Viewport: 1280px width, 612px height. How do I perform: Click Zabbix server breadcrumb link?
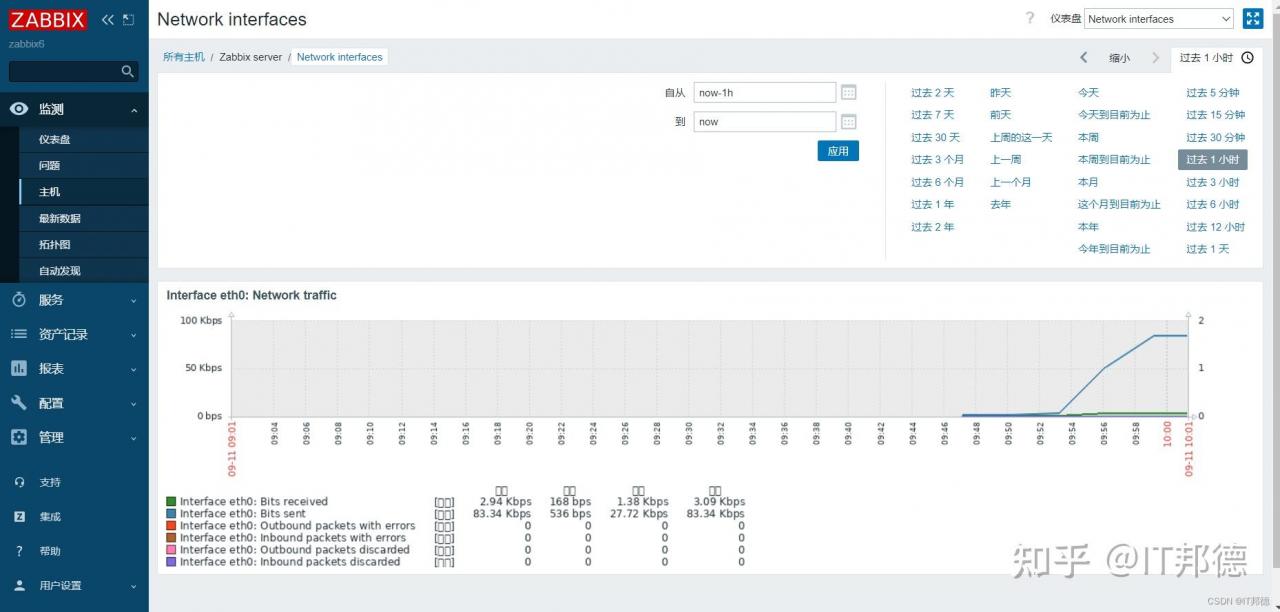(x=251, y=57)
